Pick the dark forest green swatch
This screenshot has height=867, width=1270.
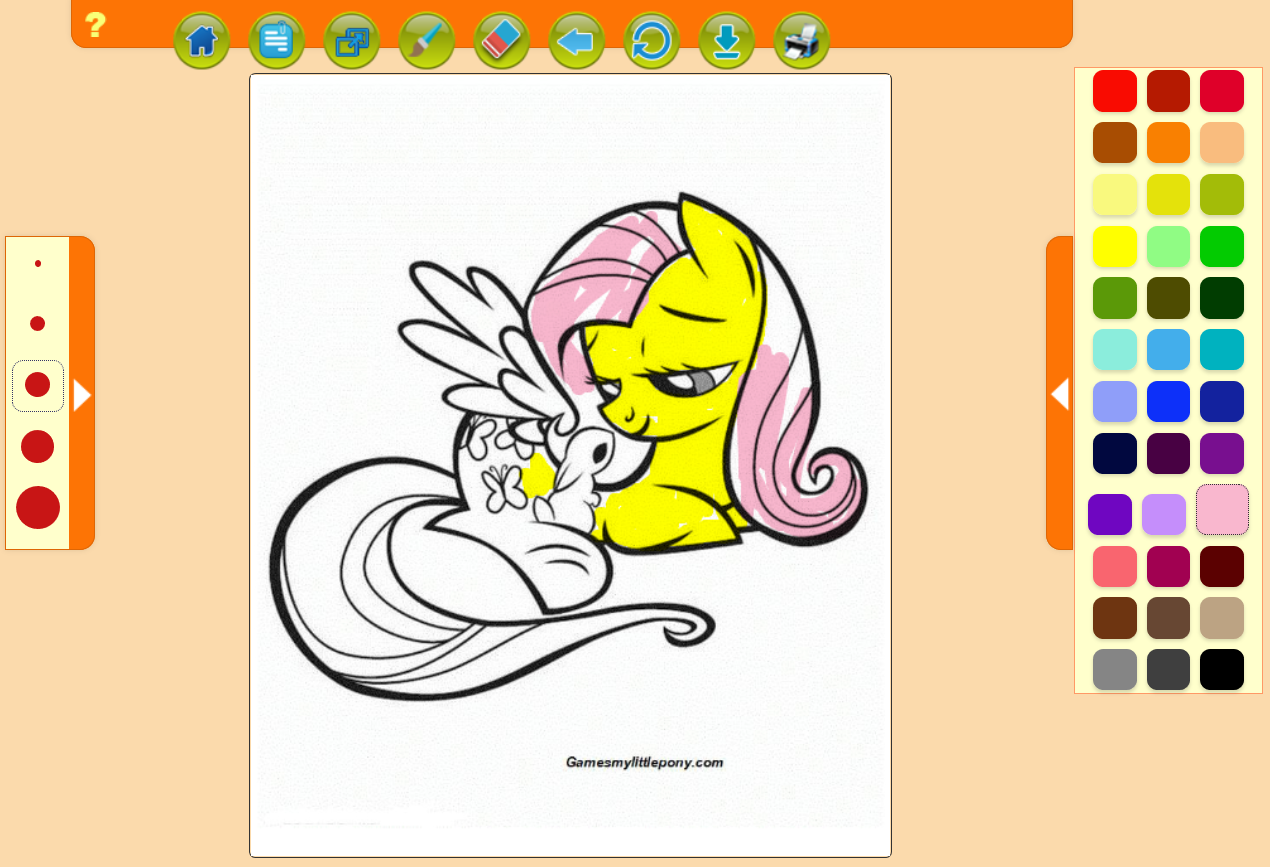(x=1222, y=298)
